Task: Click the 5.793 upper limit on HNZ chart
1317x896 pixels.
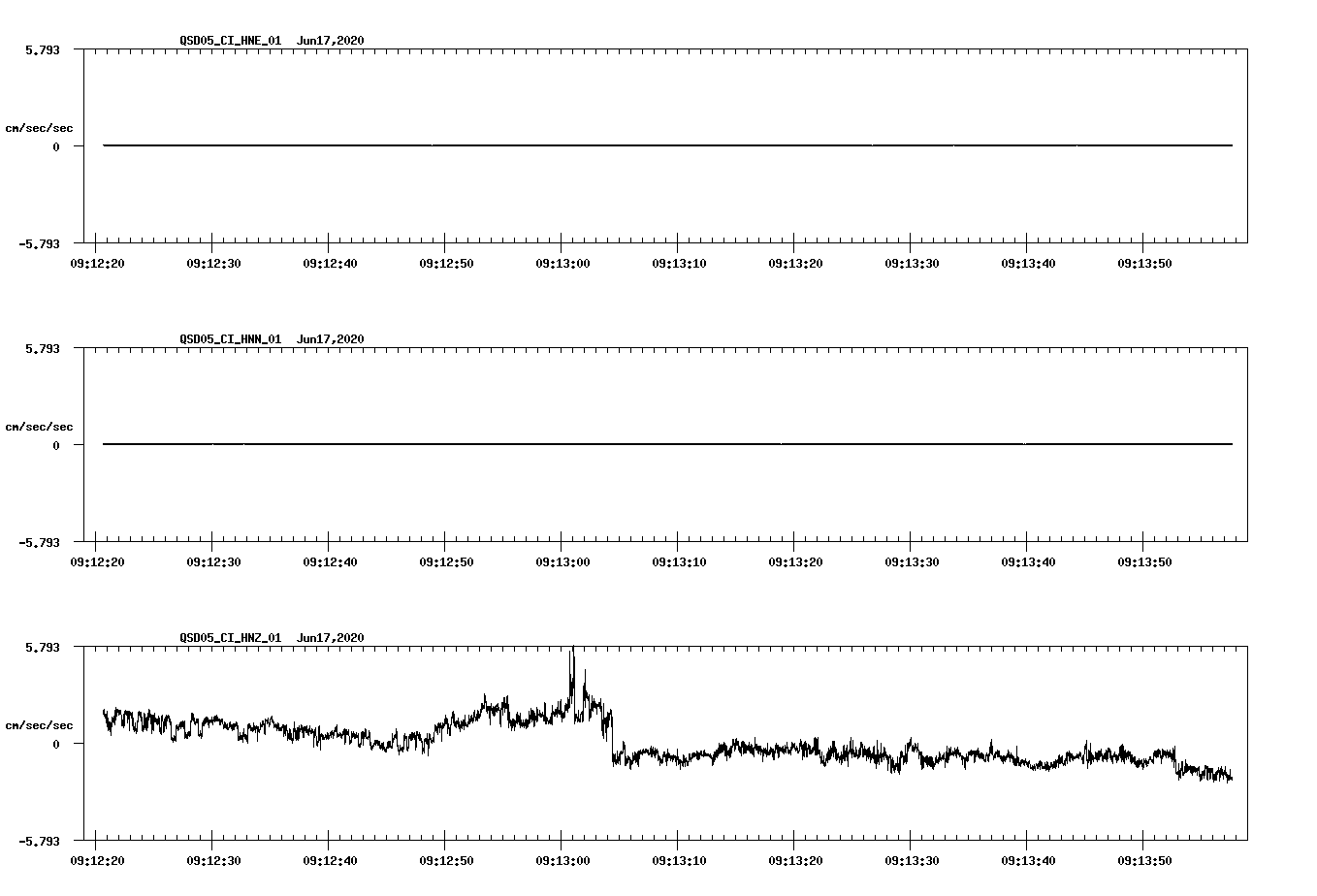Action: point(42,647)
